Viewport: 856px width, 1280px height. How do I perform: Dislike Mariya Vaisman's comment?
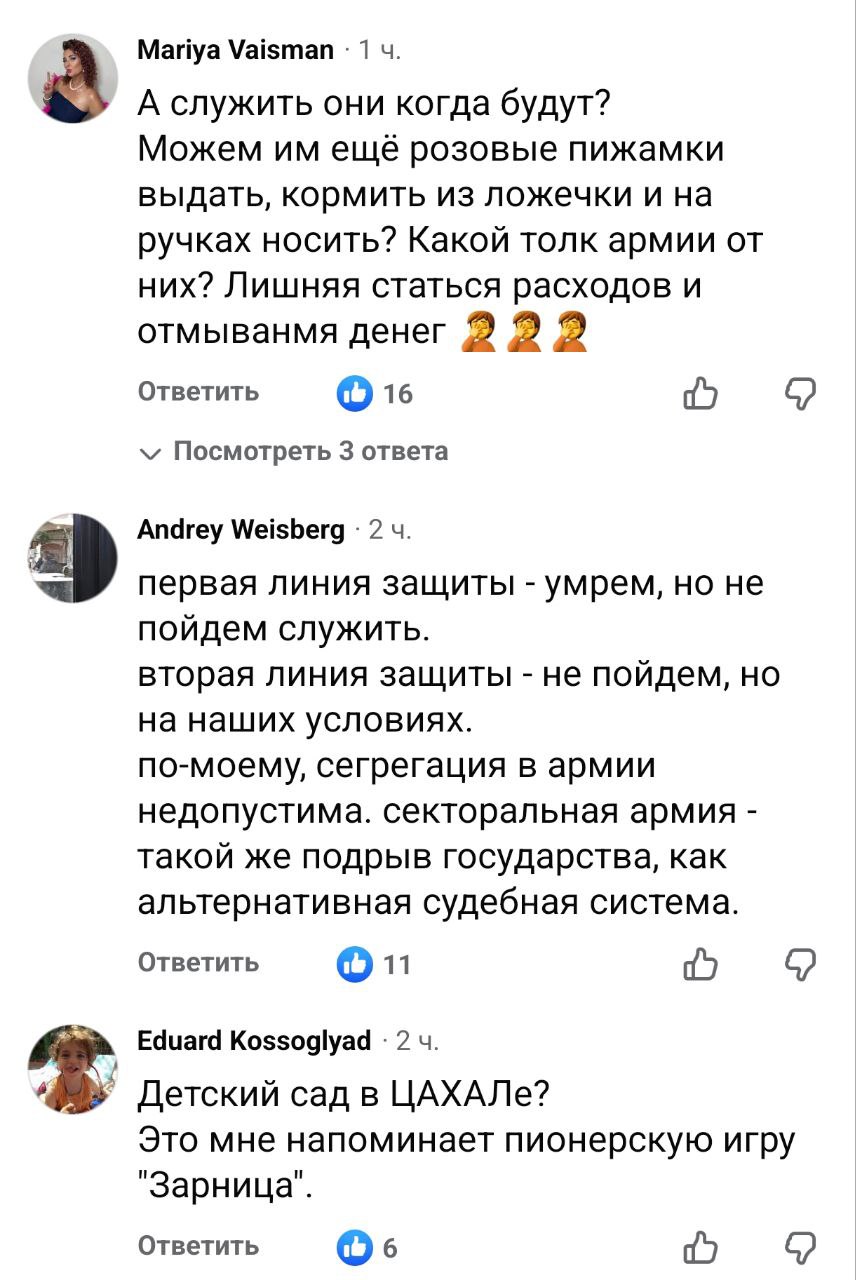pos(801,394)
